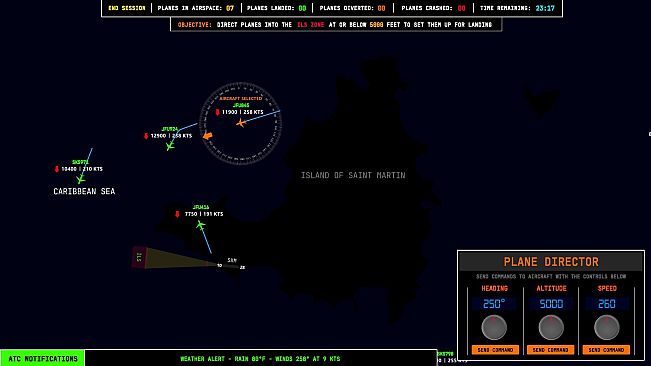Screen dimensions: 651x366
Task: Click the ISLAND OF SAINT MARTIN label
Action: 353,175
